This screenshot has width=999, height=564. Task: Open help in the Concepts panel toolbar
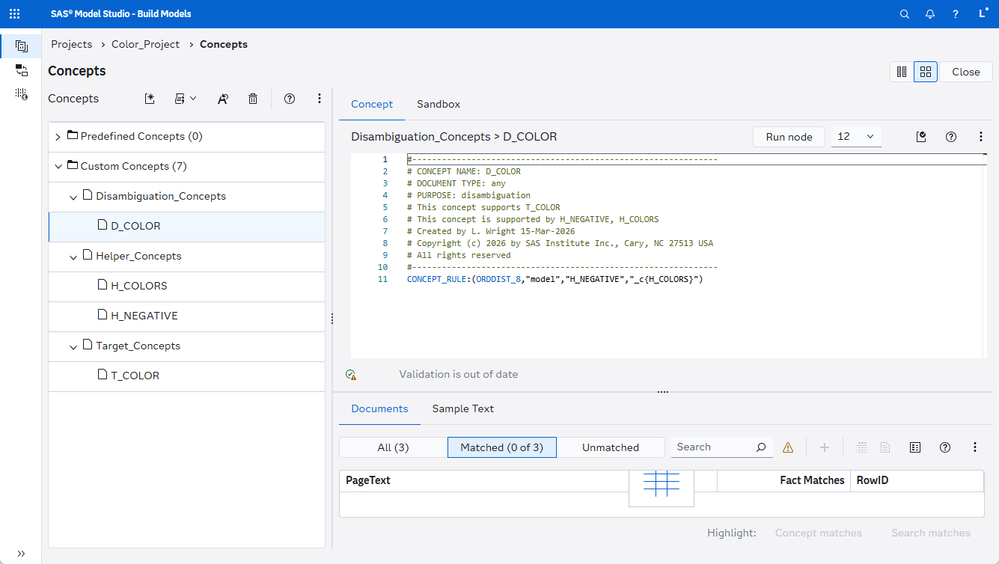click(289, 99)
